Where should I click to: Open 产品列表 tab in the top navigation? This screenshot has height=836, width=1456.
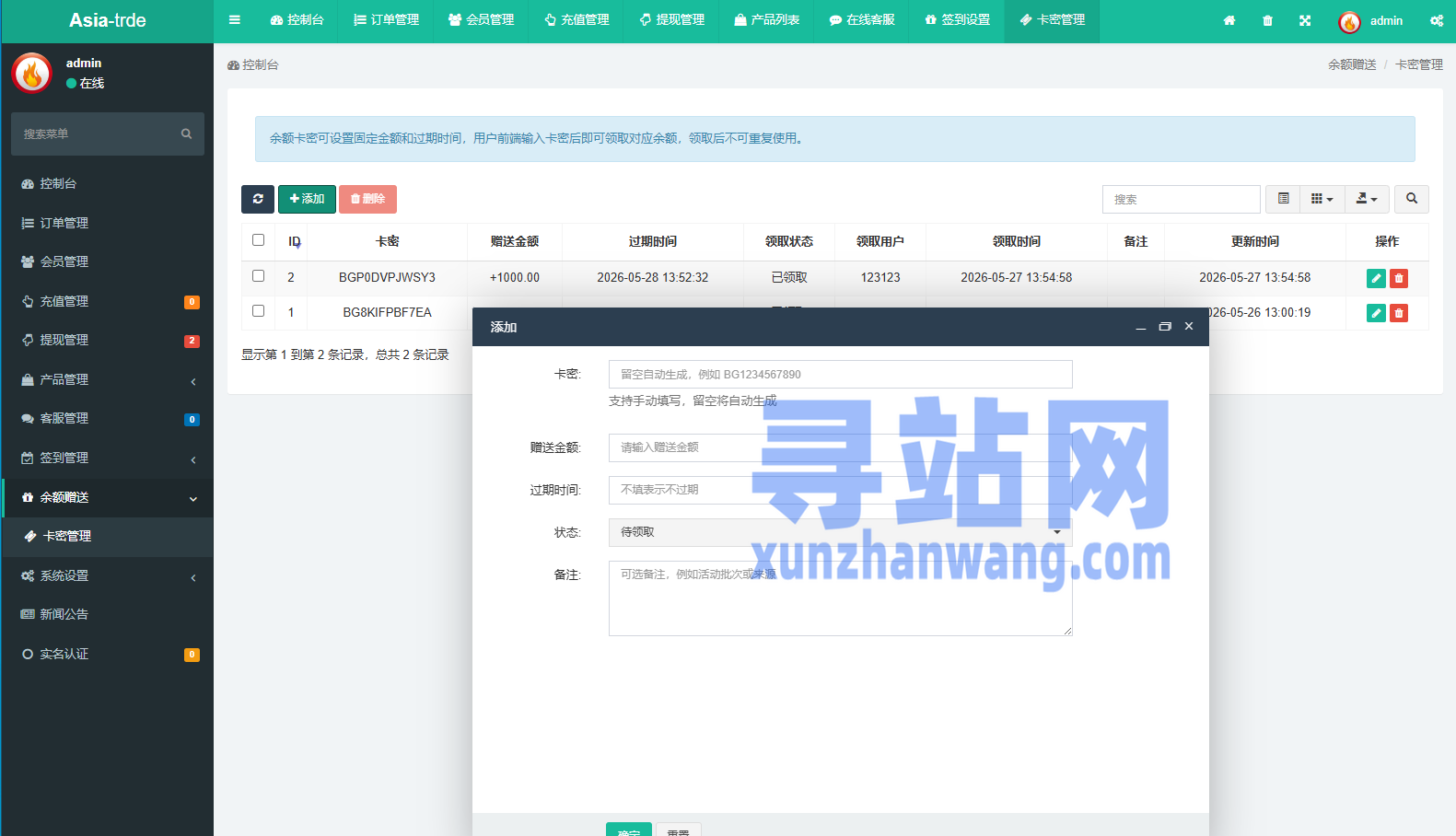tap(766, 20)
